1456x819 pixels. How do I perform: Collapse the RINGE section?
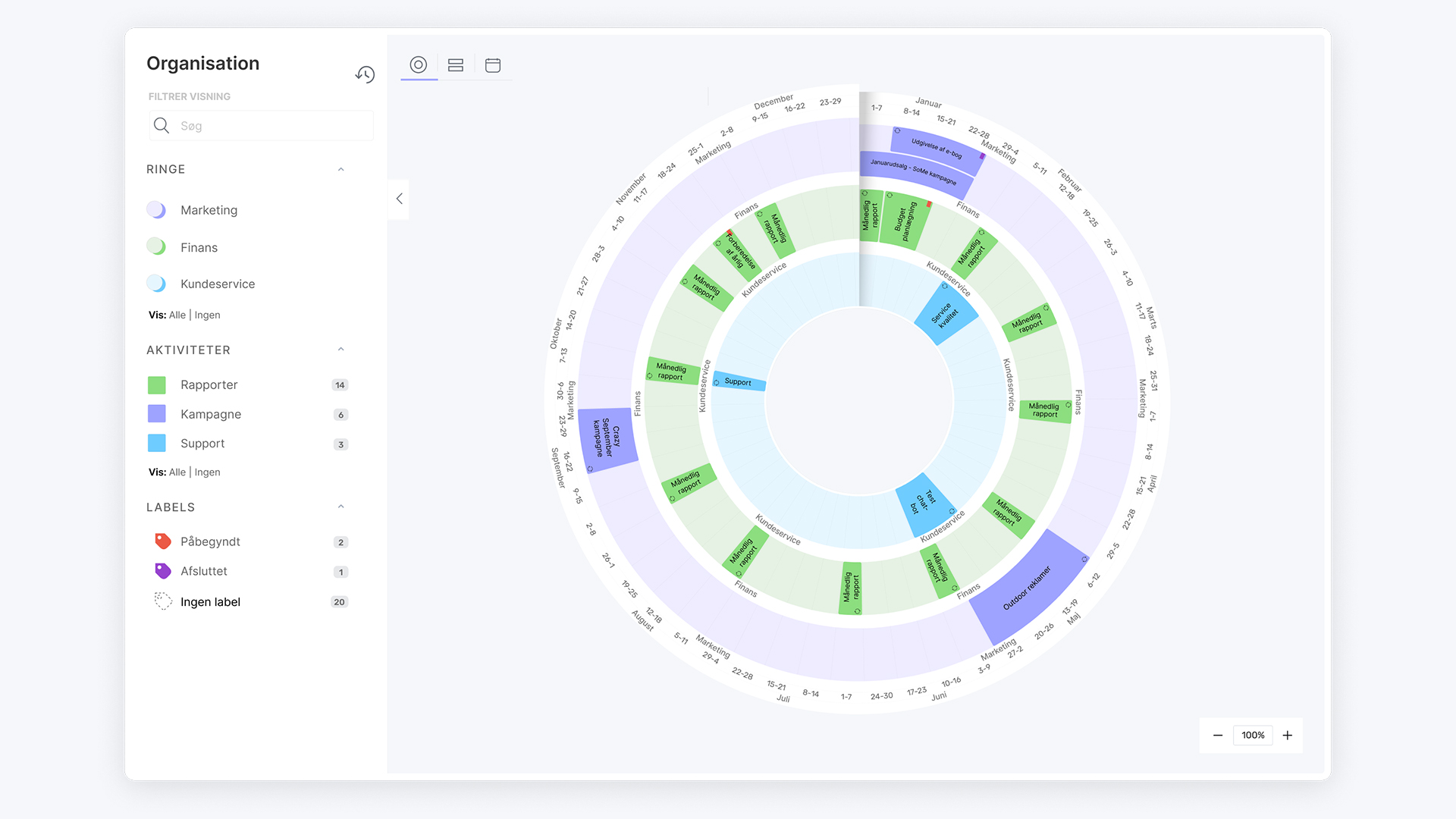[341, 169]
